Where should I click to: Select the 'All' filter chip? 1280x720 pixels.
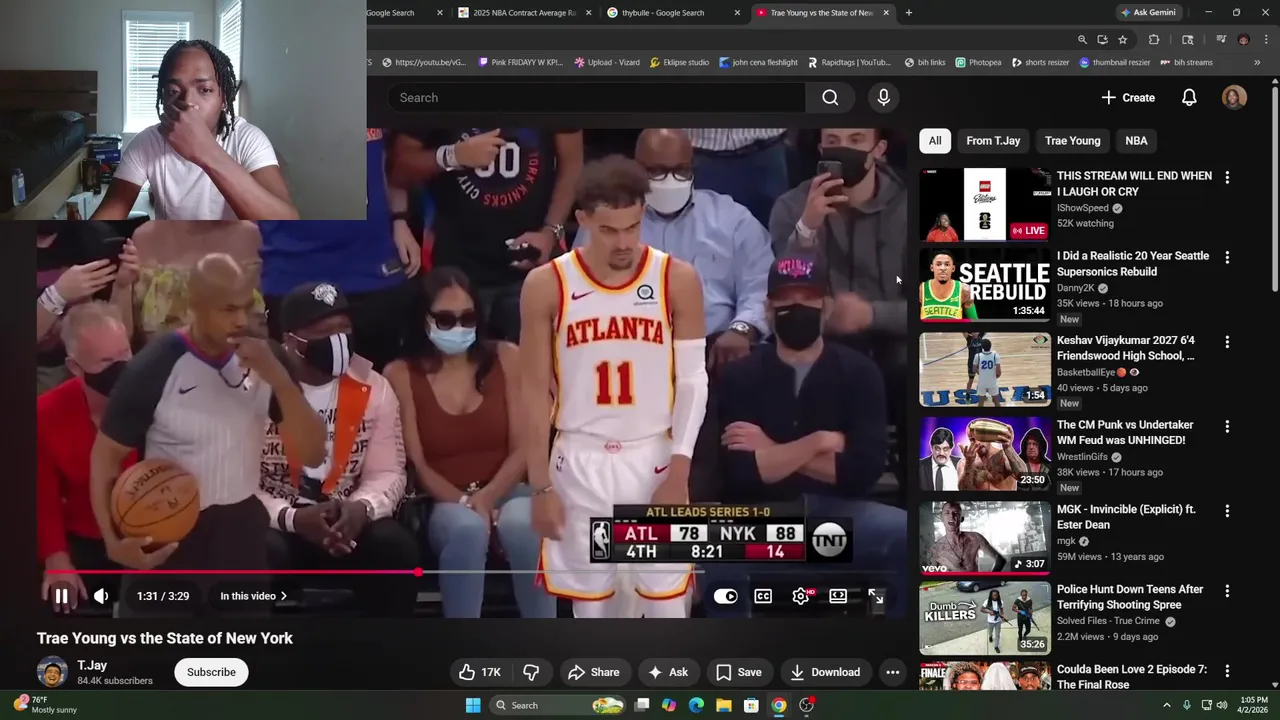[935, 141]
